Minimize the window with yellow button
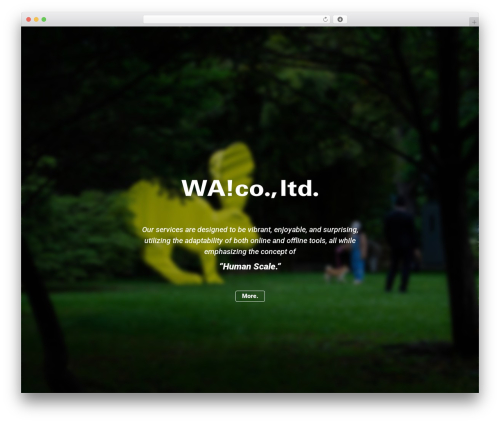500x423 pixels. (x=36, y=19)
